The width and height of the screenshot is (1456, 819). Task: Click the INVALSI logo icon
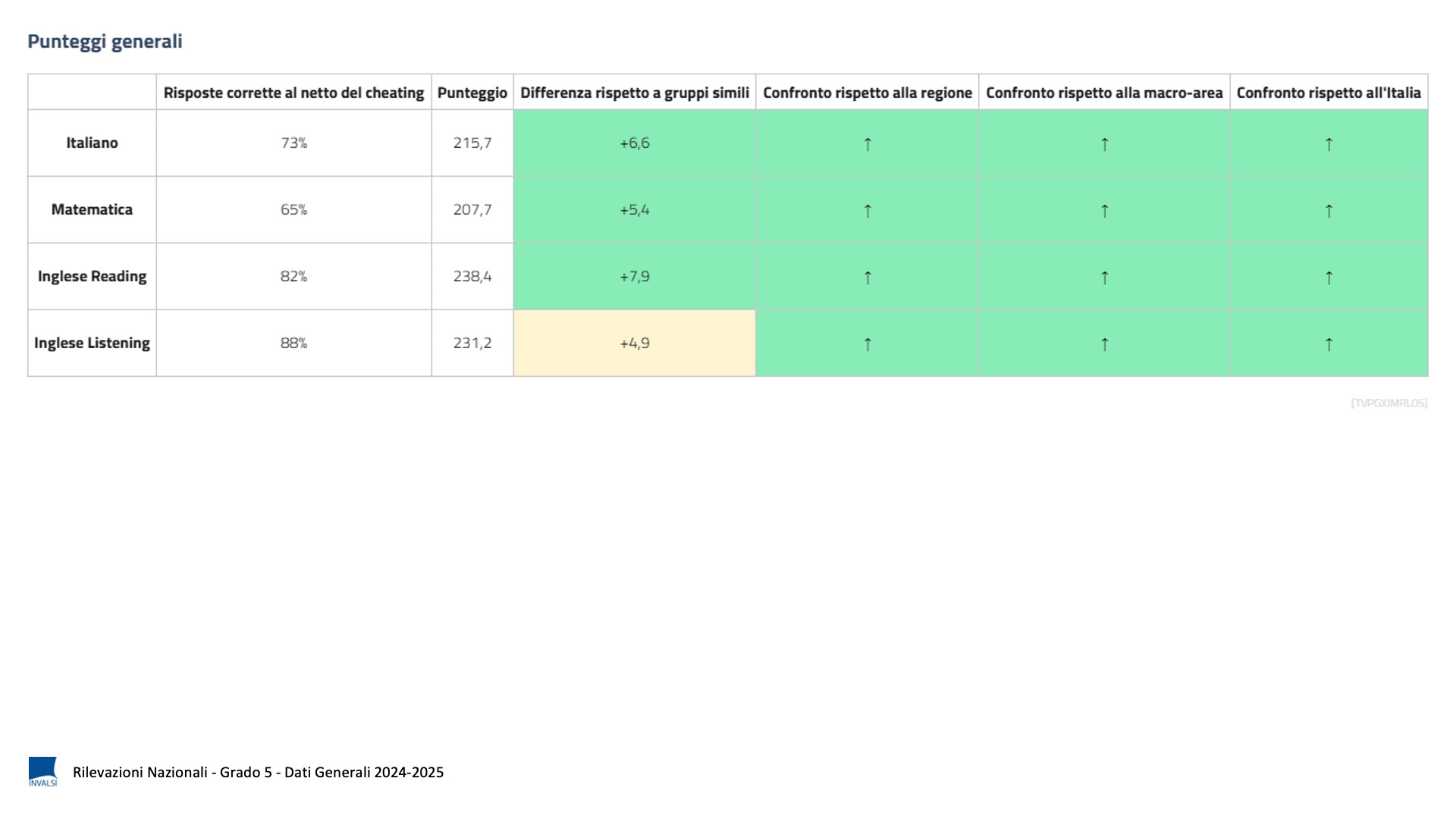click(42, 771)
